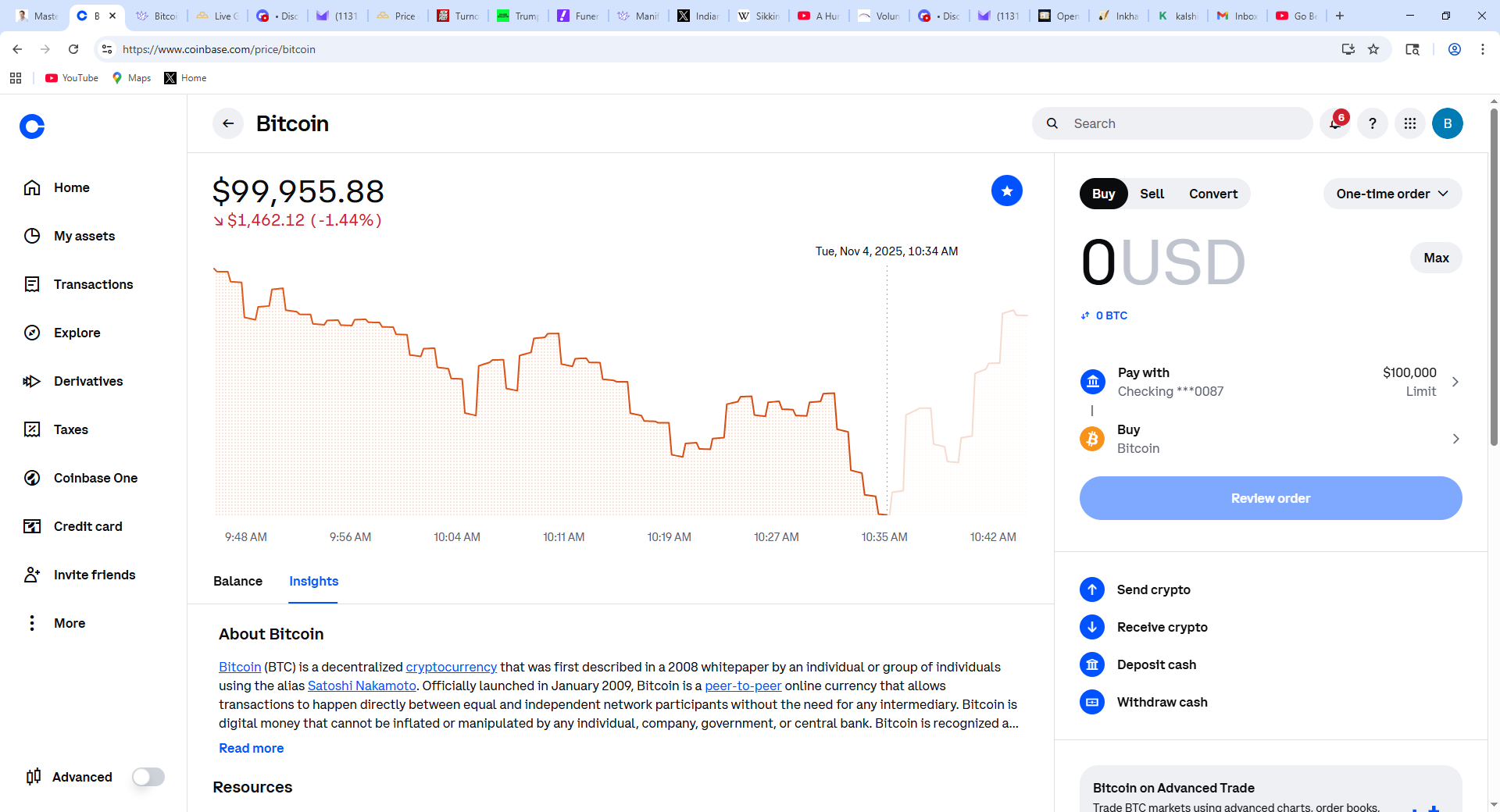
Task: Switch to the Convert tab
Action: [1213, 194]
